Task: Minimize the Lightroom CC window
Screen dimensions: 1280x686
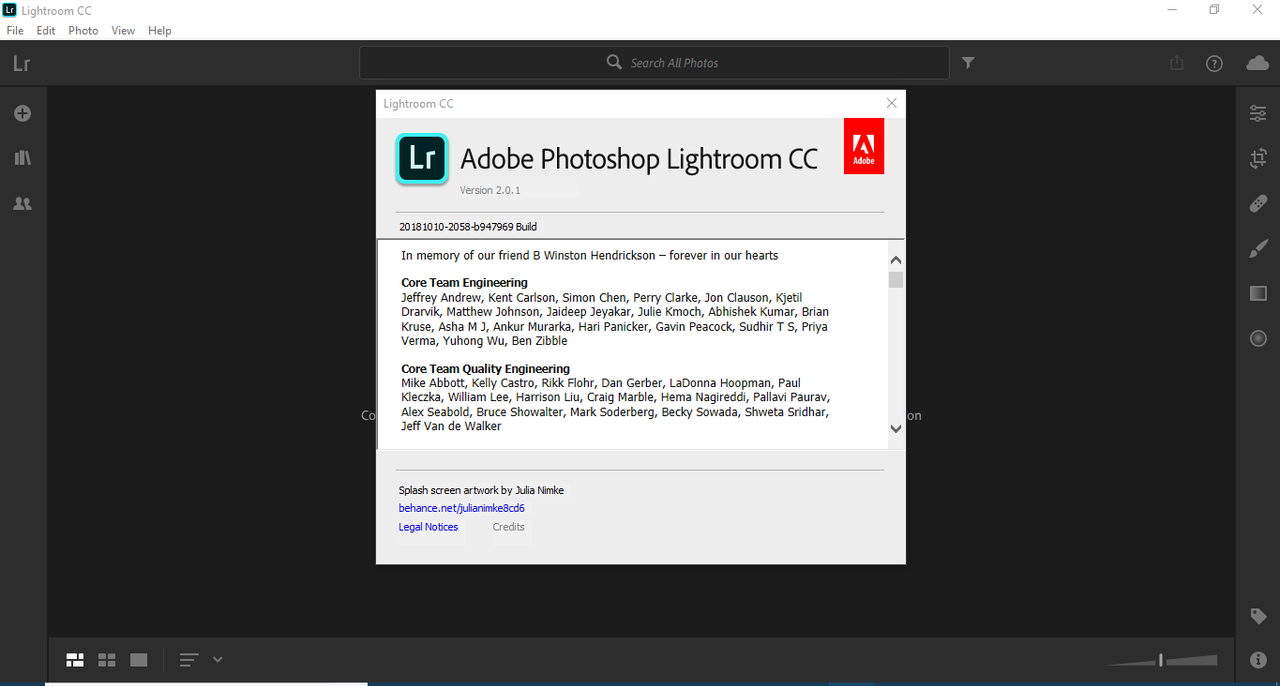Action: 1170,10
